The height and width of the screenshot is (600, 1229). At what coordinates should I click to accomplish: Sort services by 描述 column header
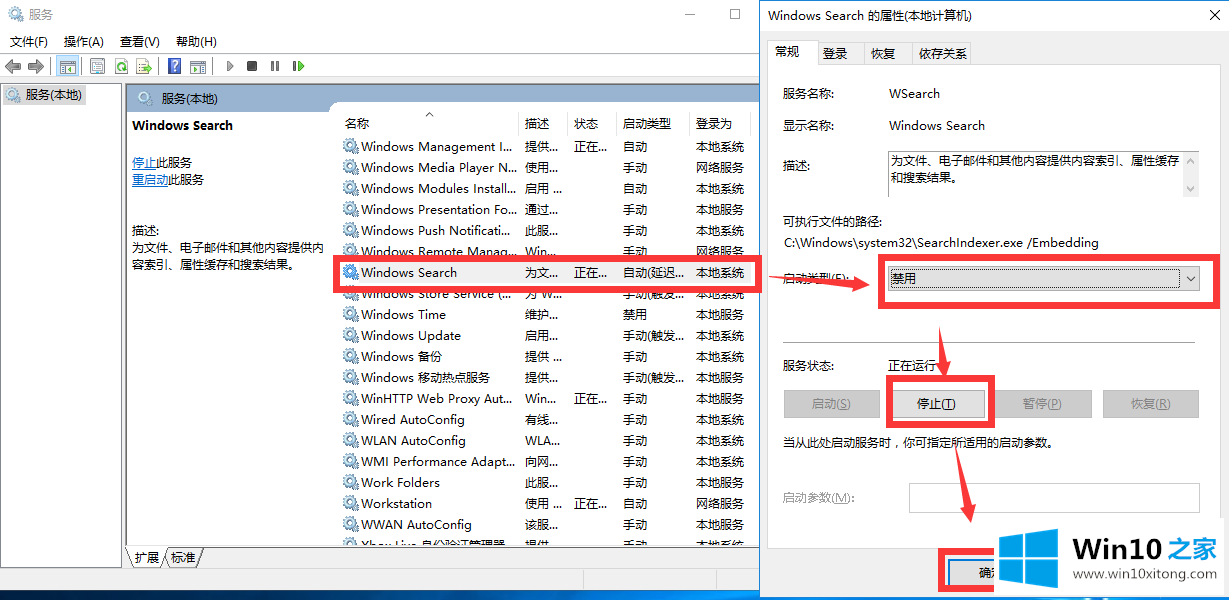tap(543, 124)
